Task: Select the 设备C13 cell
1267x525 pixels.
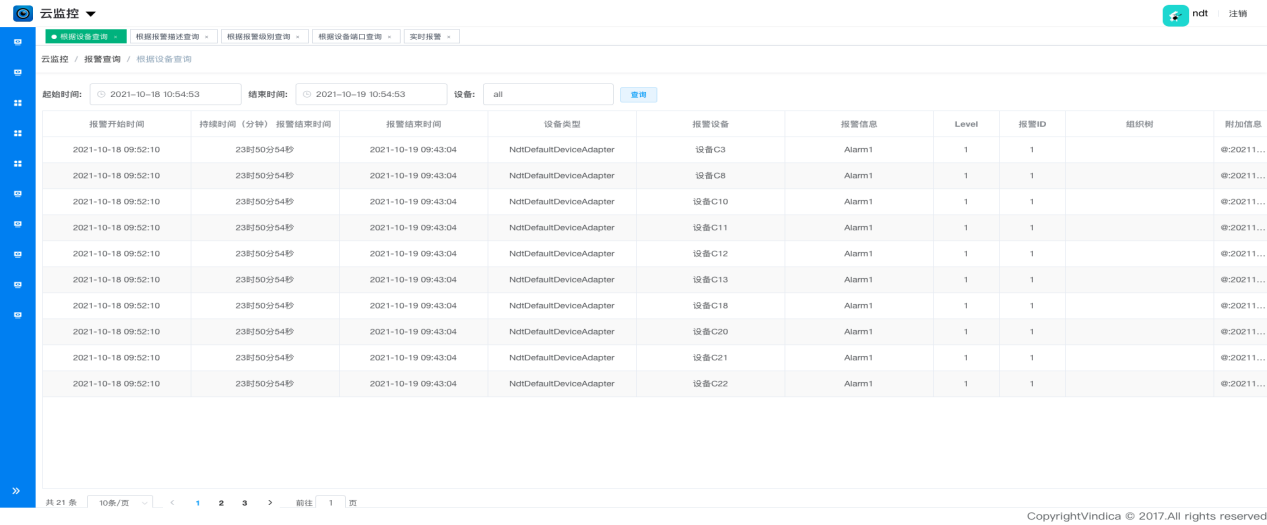Action: 710,280
